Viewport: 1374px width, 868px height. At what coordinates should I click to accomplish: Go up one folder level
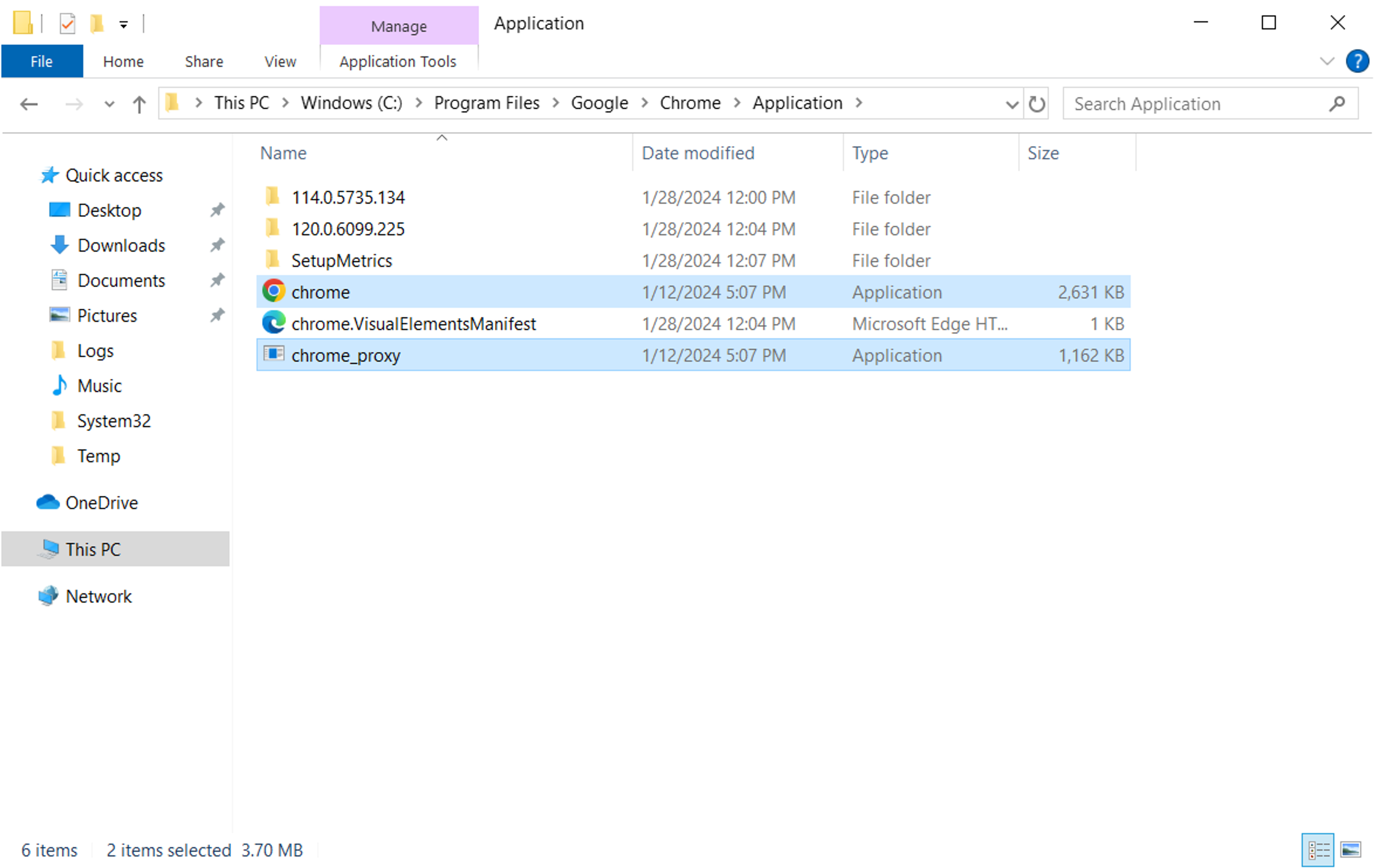139,104
